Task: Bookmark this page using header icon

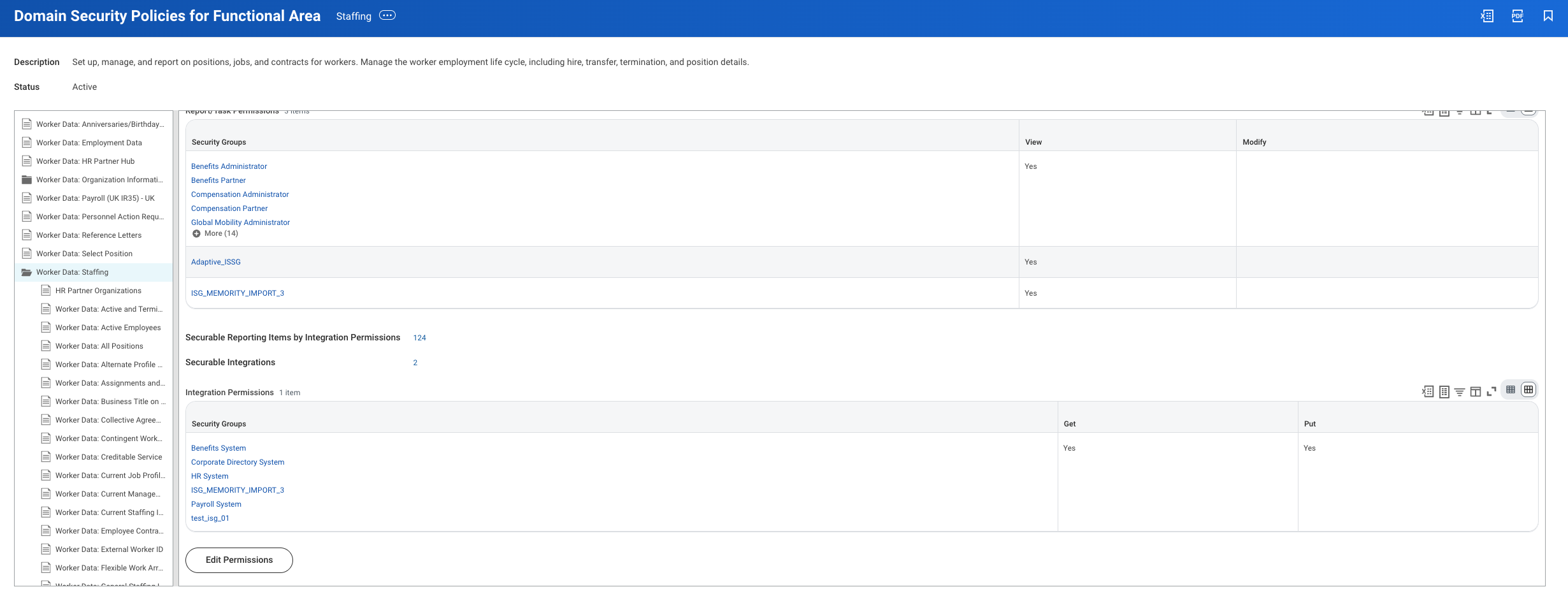Action: [1548, 16]
